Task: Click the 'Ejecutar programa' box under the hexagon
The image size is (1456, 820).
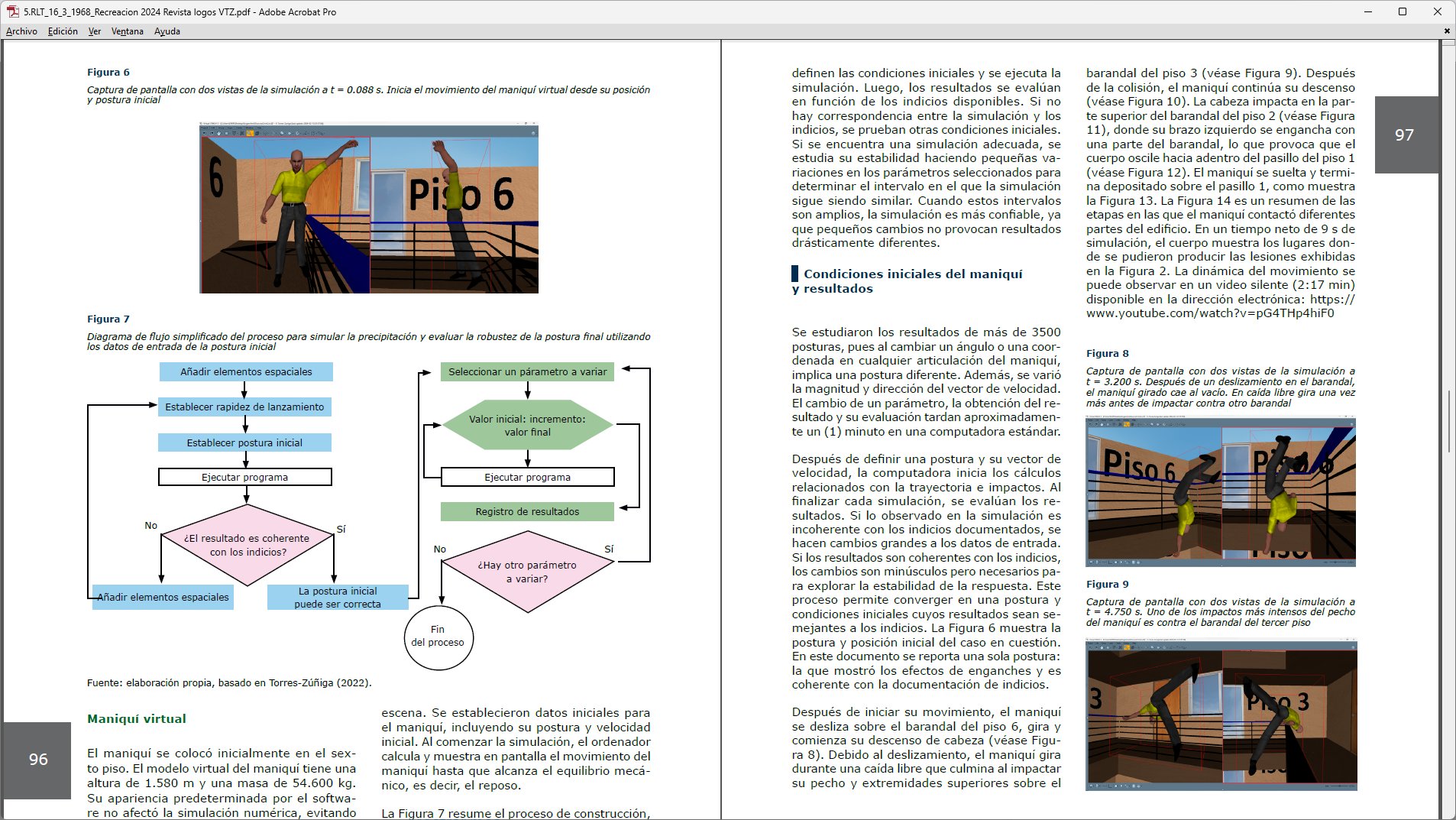Action: 527,477
